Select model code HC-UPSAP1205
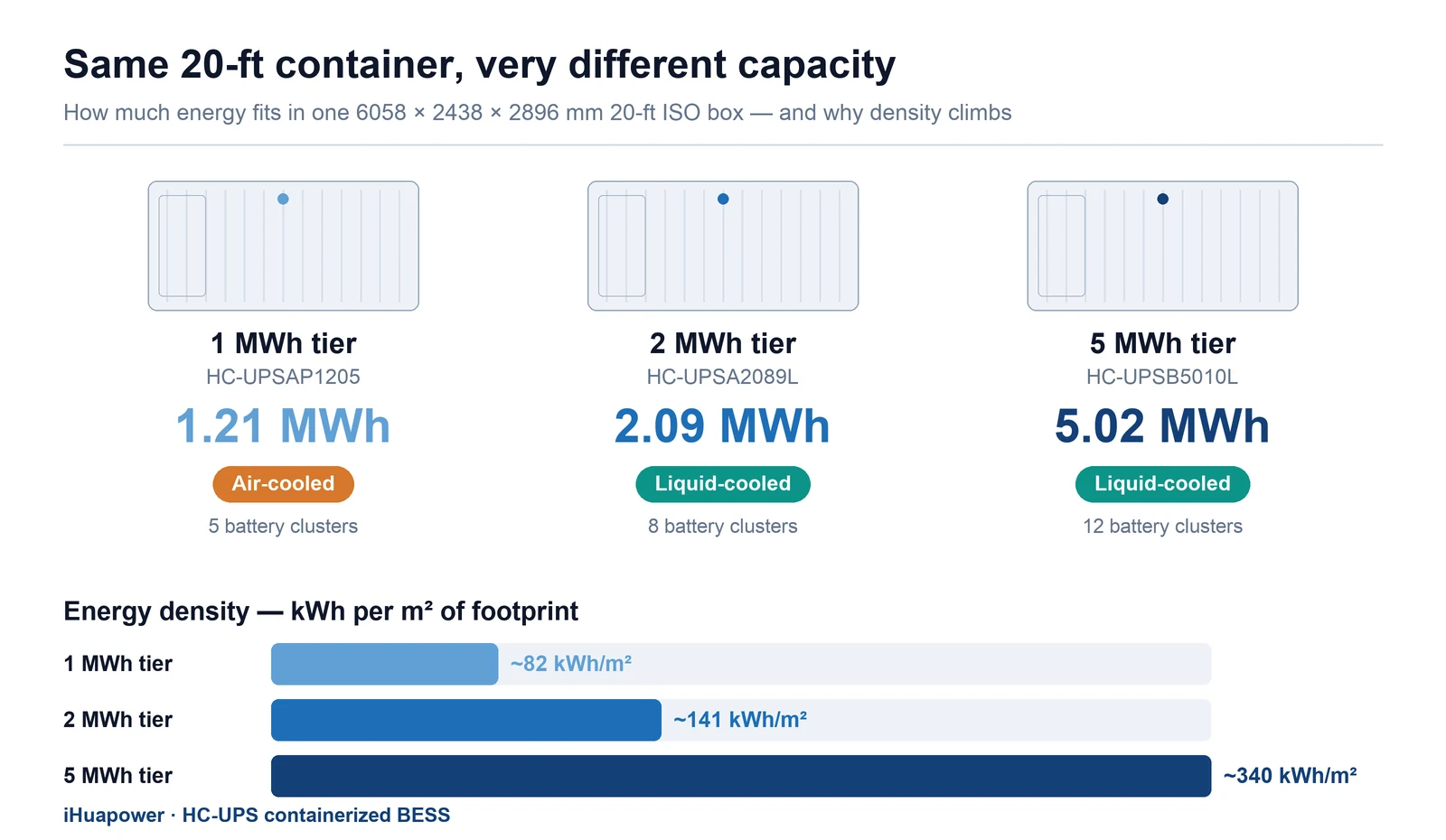The height and width of the screenshot is (840, 1446). (283, 377)
